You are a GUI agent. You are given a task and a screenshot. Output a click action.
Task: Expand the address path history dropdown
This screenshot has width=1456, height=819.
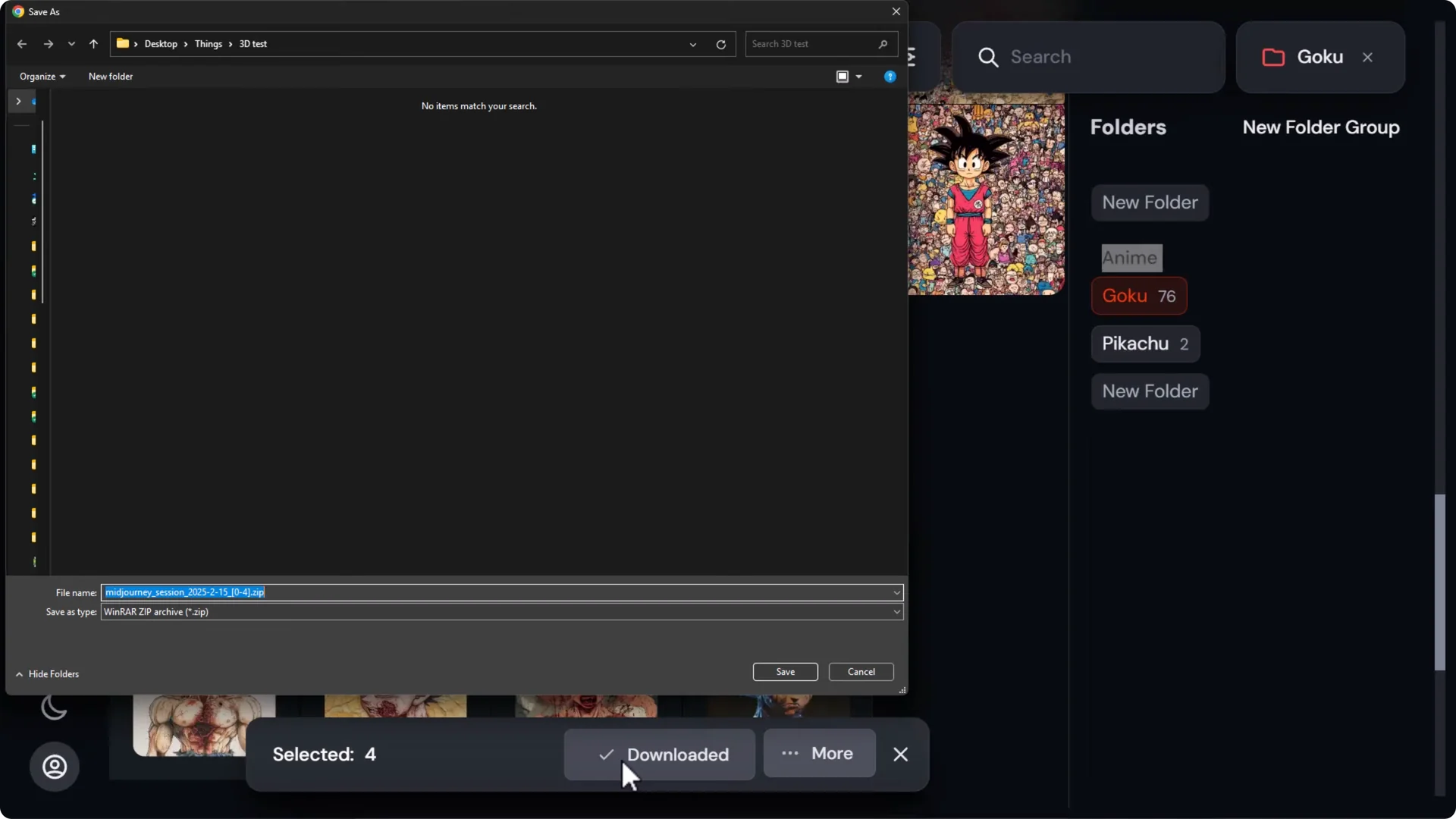click(692, 44)
